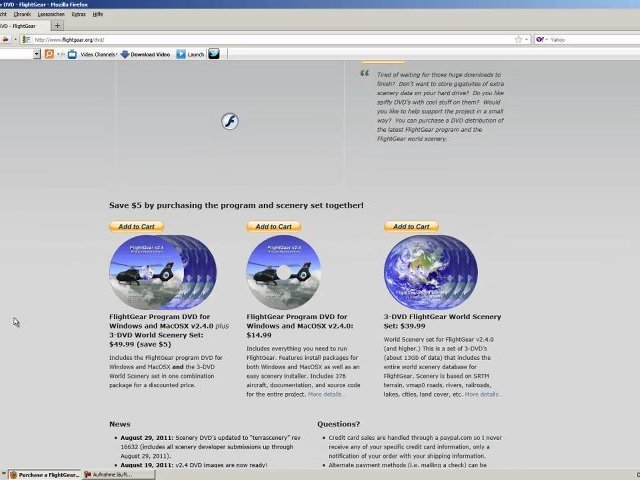Add 3-DVD World Scenery Set to cart

[411, 226]
